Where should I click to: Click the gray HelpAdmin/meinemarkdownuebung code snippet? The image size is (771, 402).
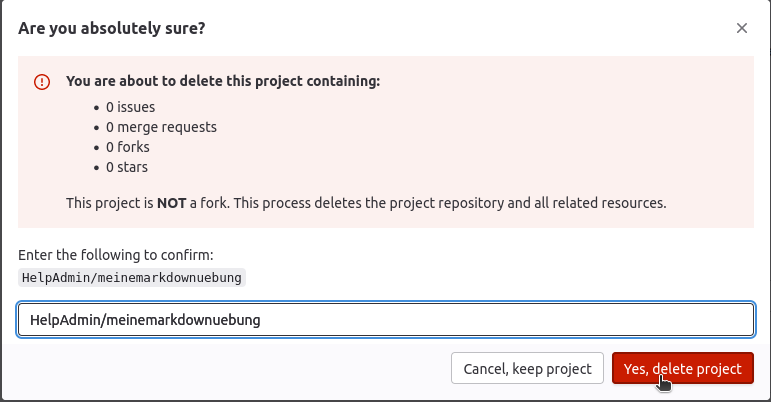click(131, 277)
